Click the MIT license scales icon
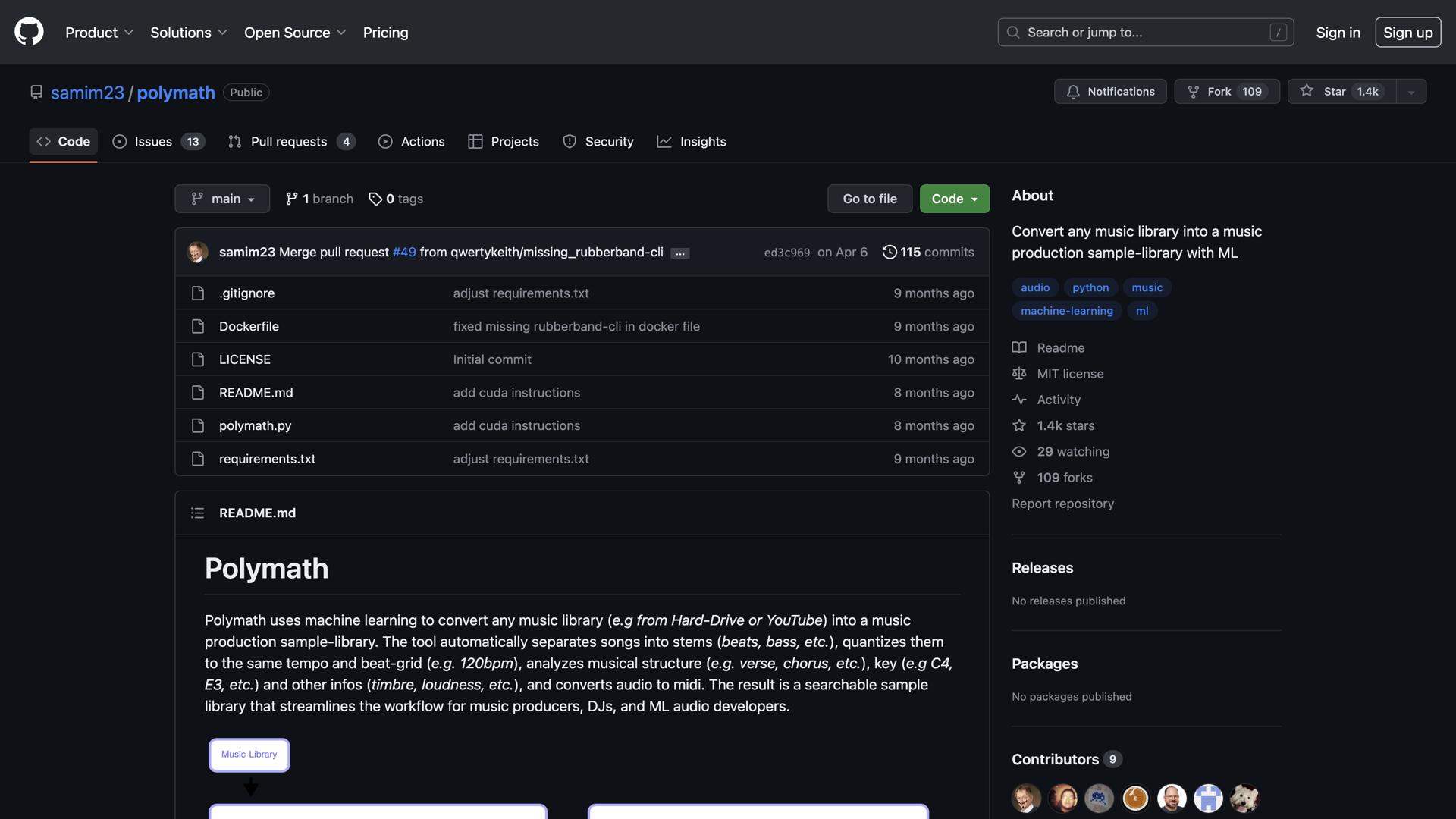The image size is (1456, 819). tap(1019, 374)
